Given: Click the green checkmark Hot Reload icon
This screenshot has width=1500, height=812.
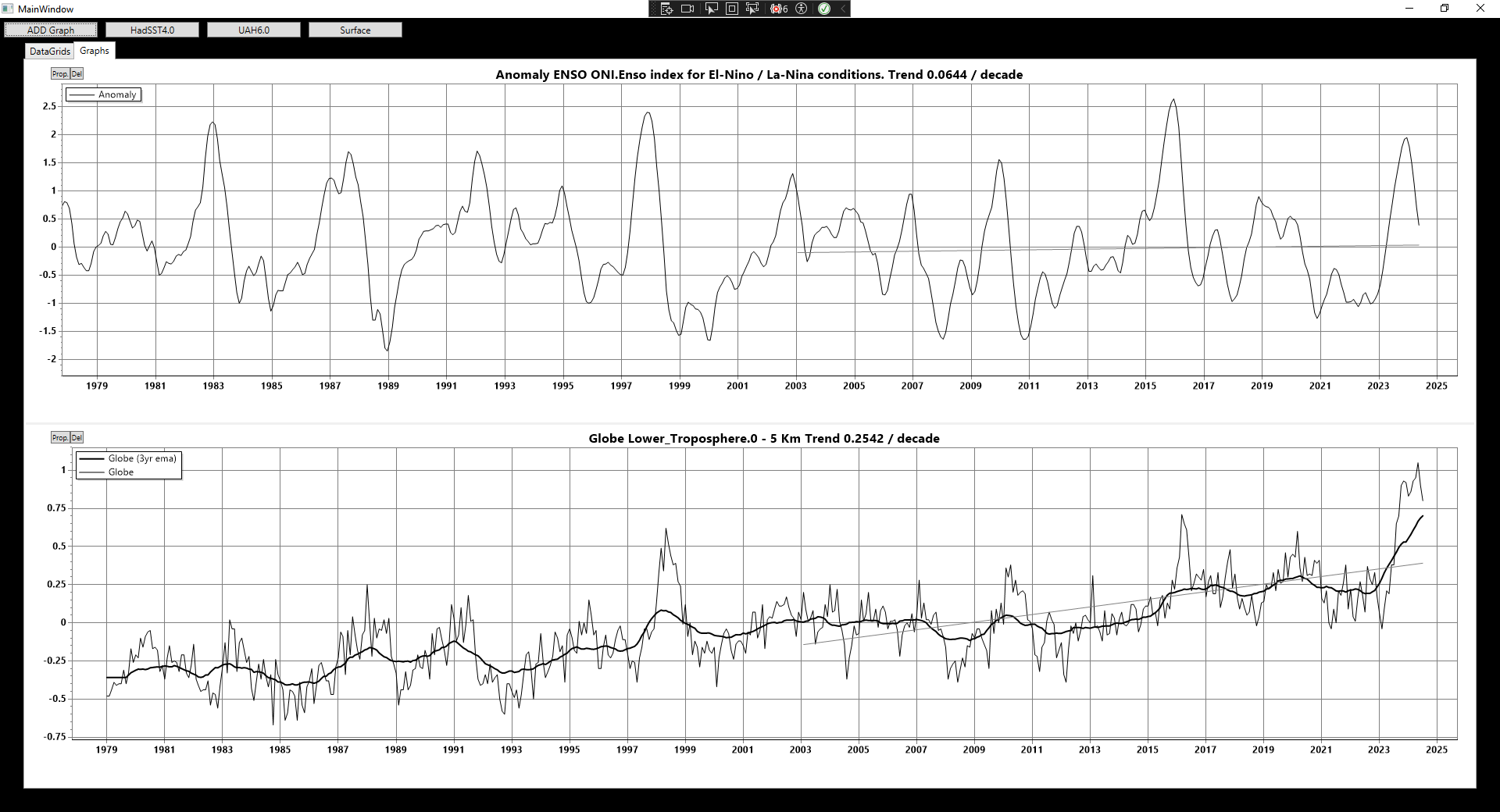Looking at the screenshot, I should (x=823, y=9).
